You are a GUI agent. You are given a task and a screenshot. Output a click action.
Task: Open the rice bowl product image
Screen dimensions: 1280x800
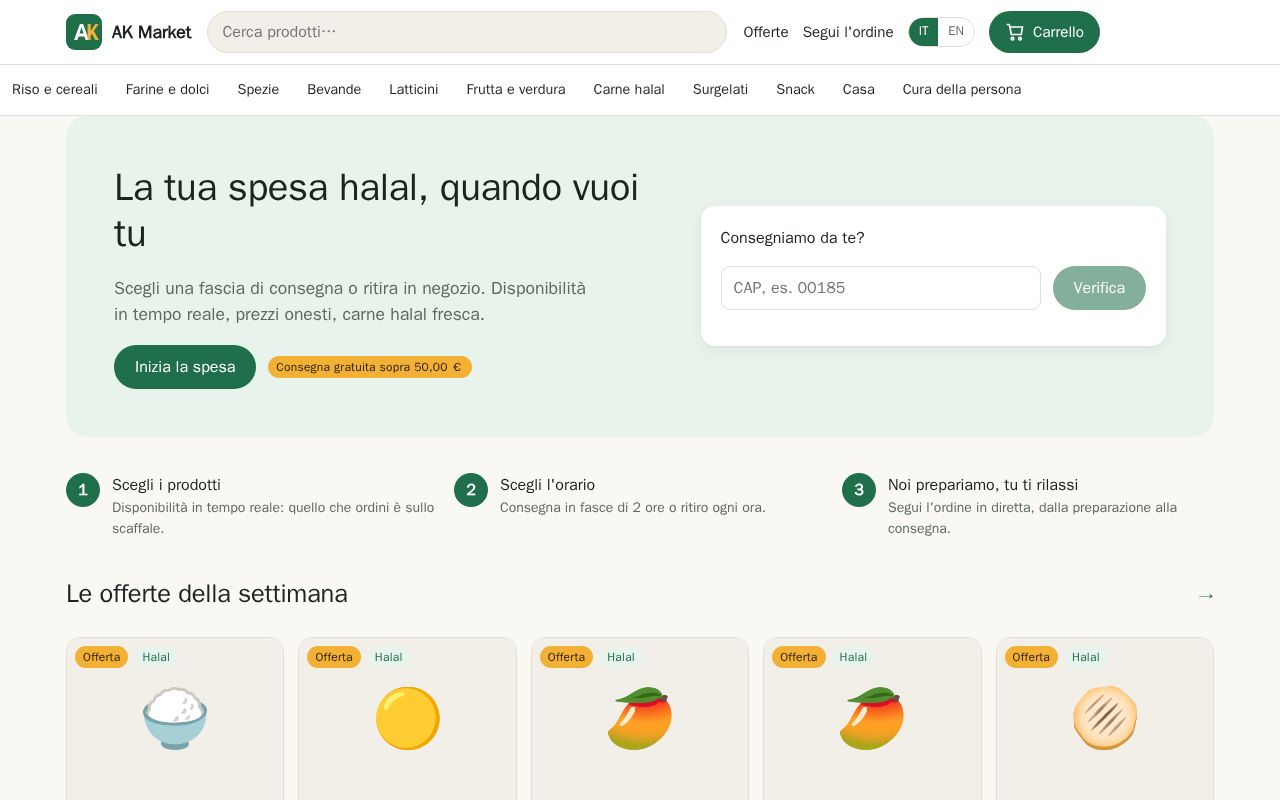coord(175,718)
